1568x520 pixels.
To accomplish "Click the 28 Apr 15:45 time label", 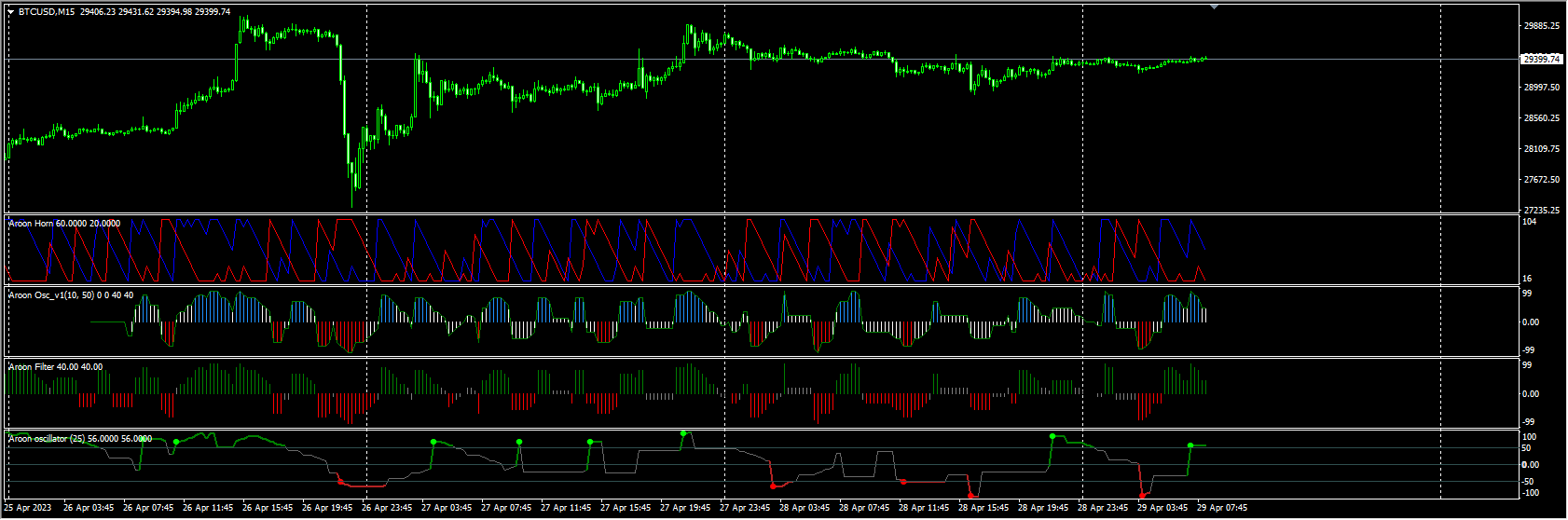I will pos(983,508).
